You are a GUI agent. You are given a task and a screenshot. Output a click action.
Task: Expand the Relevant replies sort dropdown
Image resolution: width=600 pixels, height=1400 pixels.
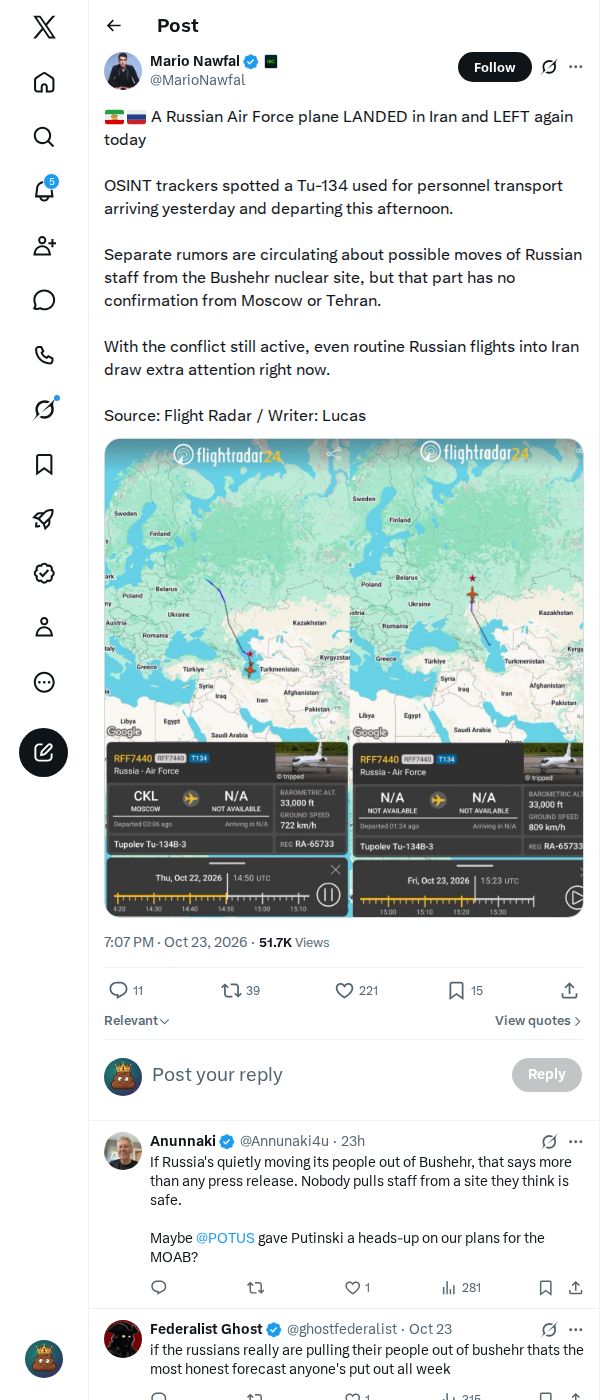pyautogui.click(x=137, y=1021)
